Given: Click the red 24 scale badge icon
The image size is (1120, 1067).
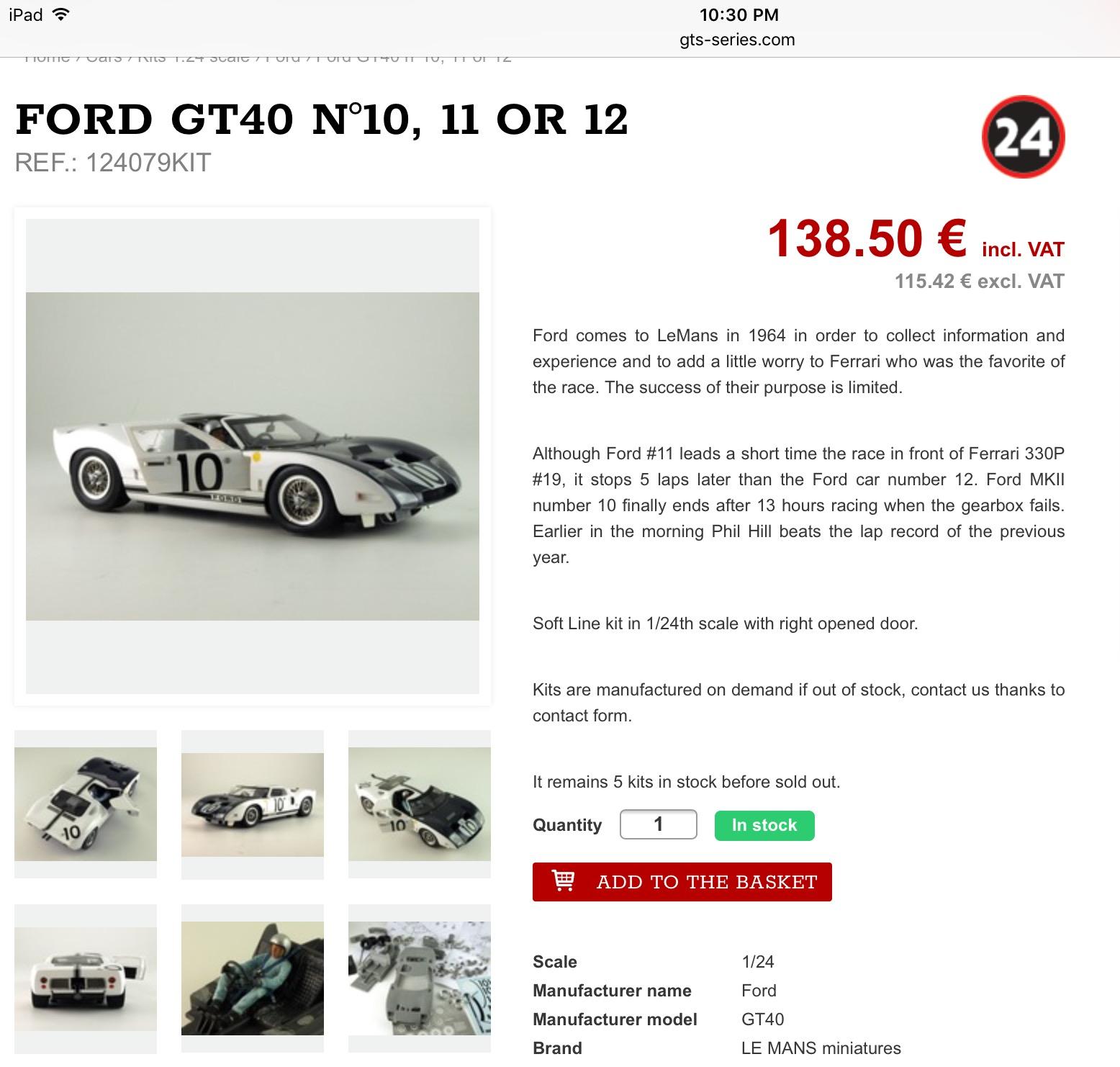Looking at the screenshot, I should pos(1023,137).
